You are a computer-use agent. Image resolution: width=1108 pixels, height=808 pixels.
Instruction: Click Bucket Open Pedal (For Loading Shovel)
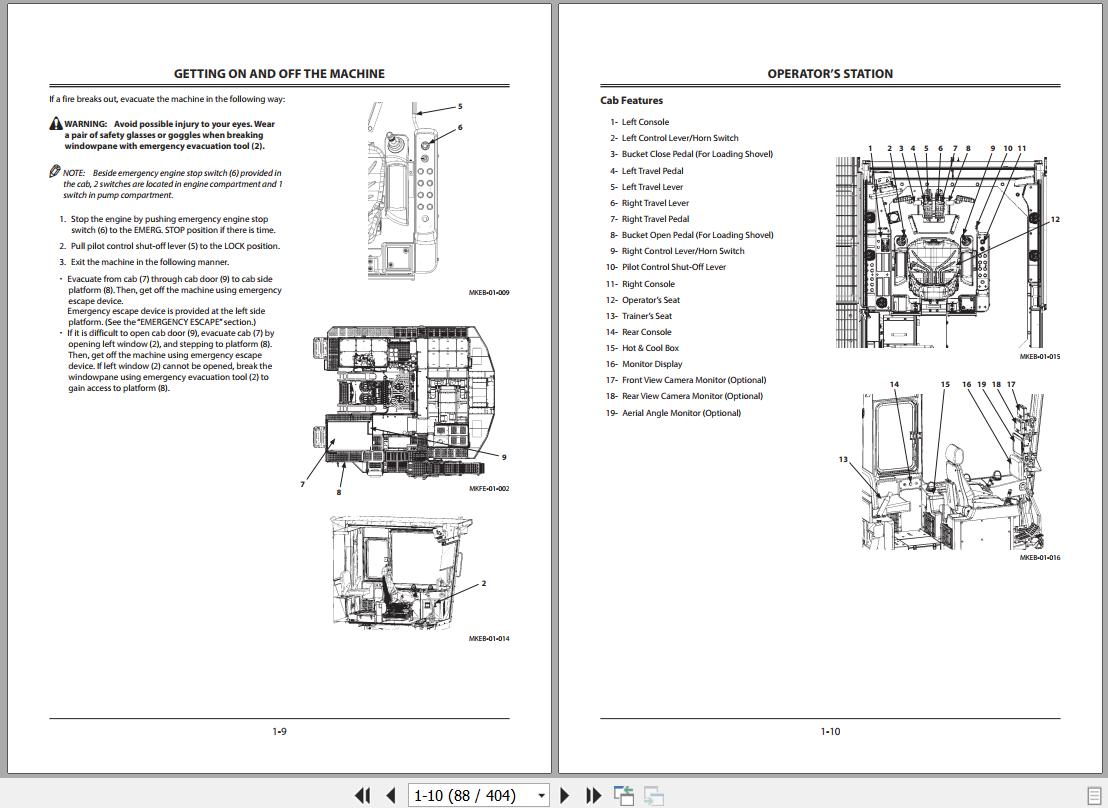(692, 235)
